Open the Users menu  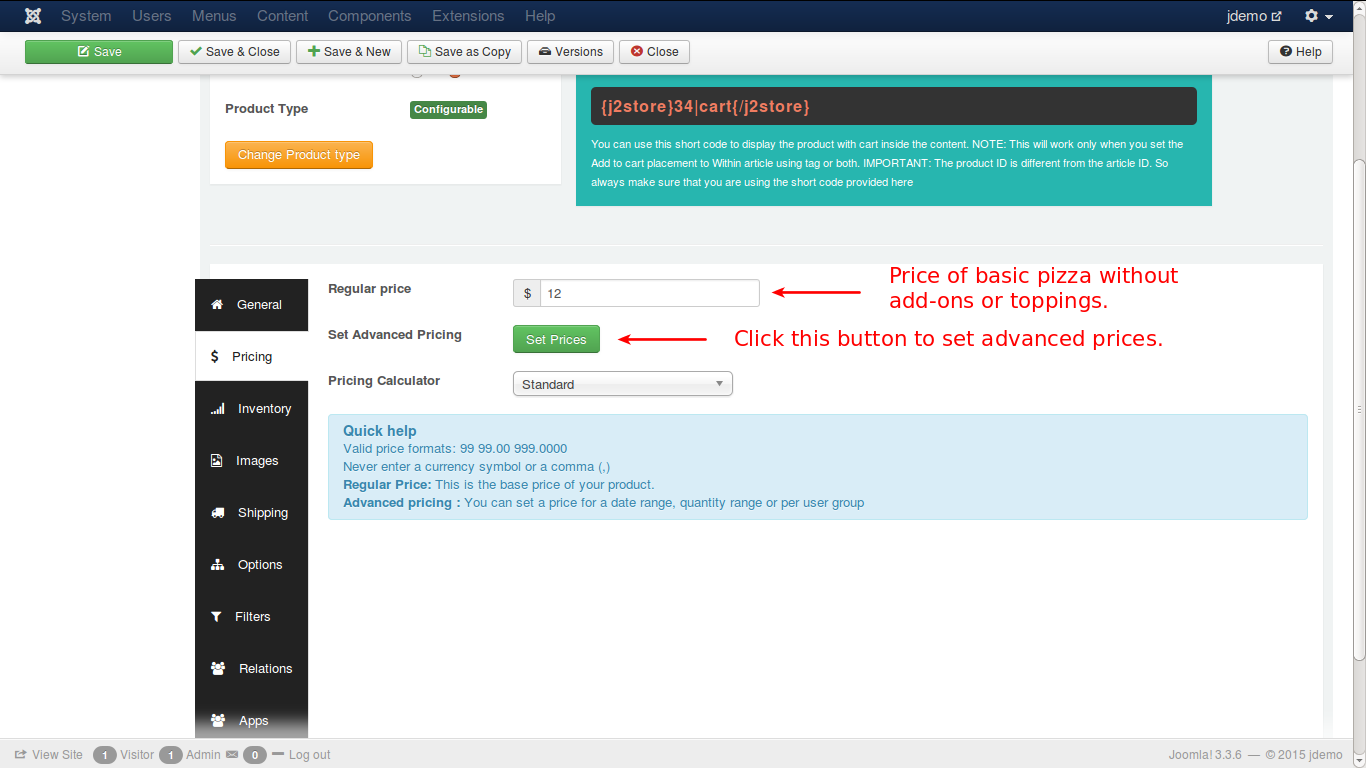pyautogui.click(x=151, y=16)
